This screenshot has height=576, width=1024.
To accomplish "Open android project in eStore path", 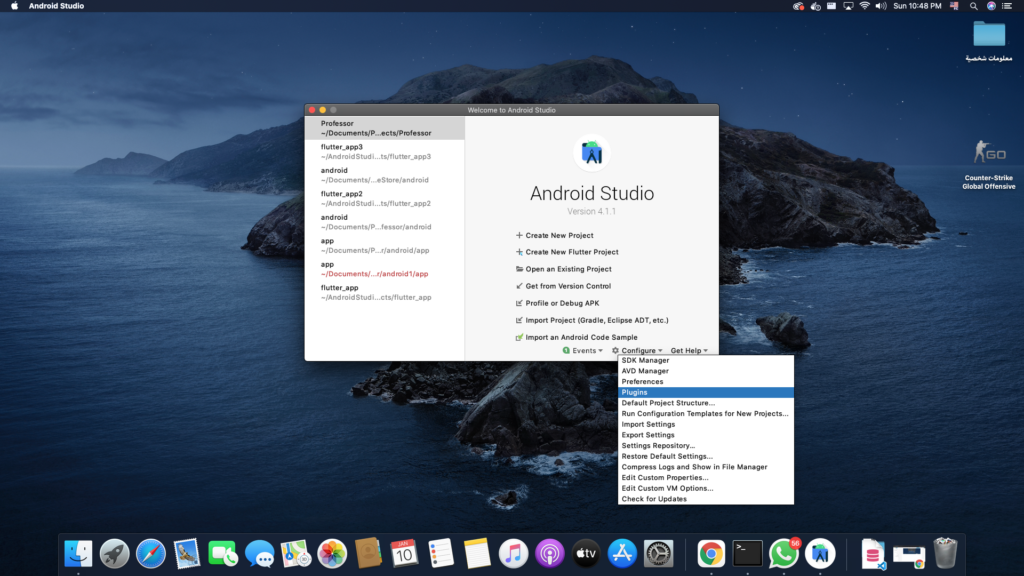I will 385,175.
